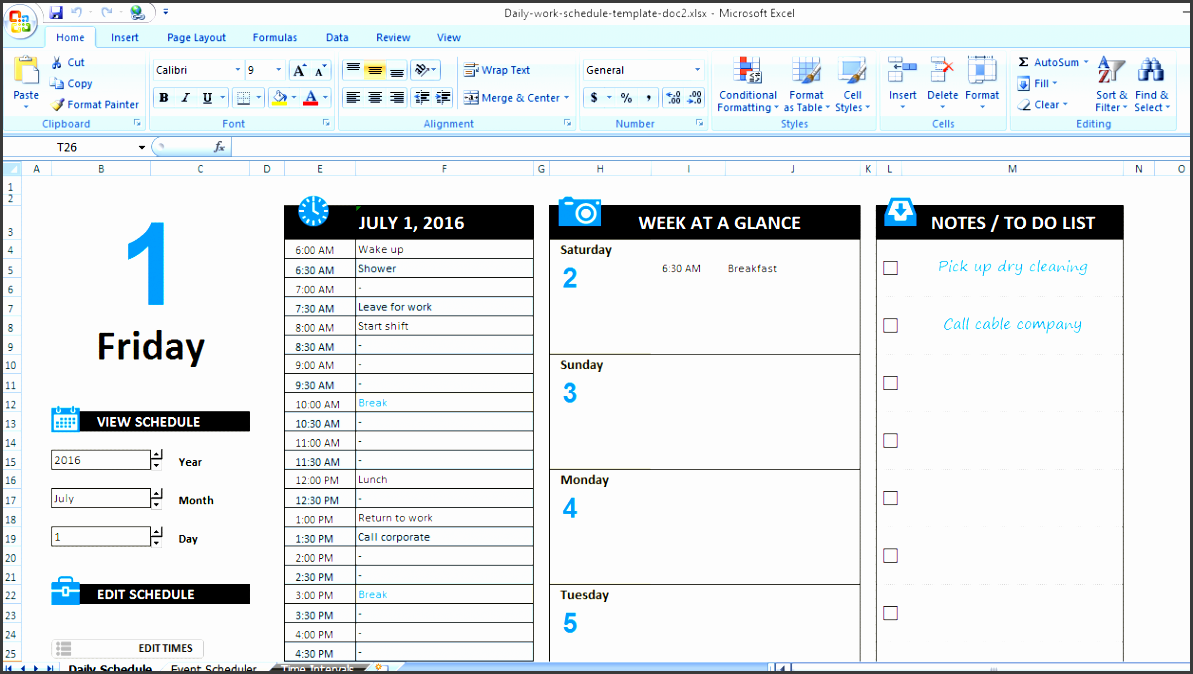
Task: Increment the Year spinner up arrow
Action: 156,455
